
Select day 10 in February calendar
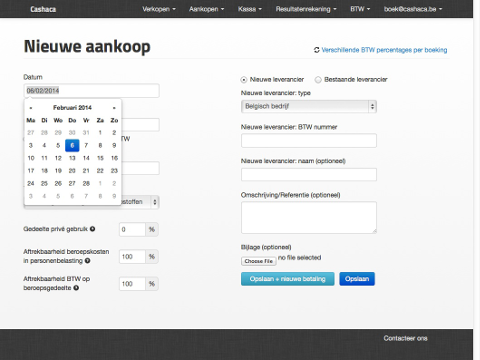[x=31, y=158]
